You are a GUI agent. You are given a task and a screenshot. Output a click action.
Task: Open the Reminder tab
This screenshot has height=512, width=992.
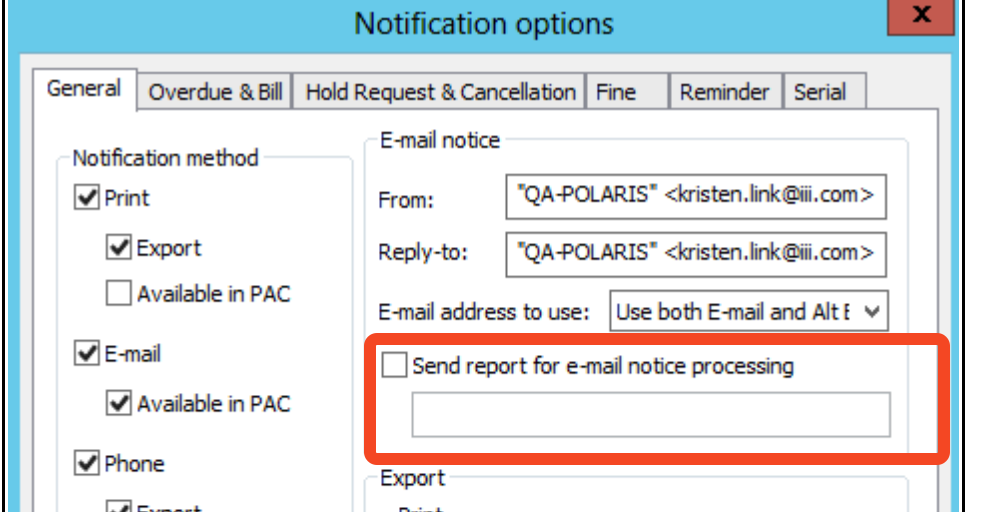point(724,93)
